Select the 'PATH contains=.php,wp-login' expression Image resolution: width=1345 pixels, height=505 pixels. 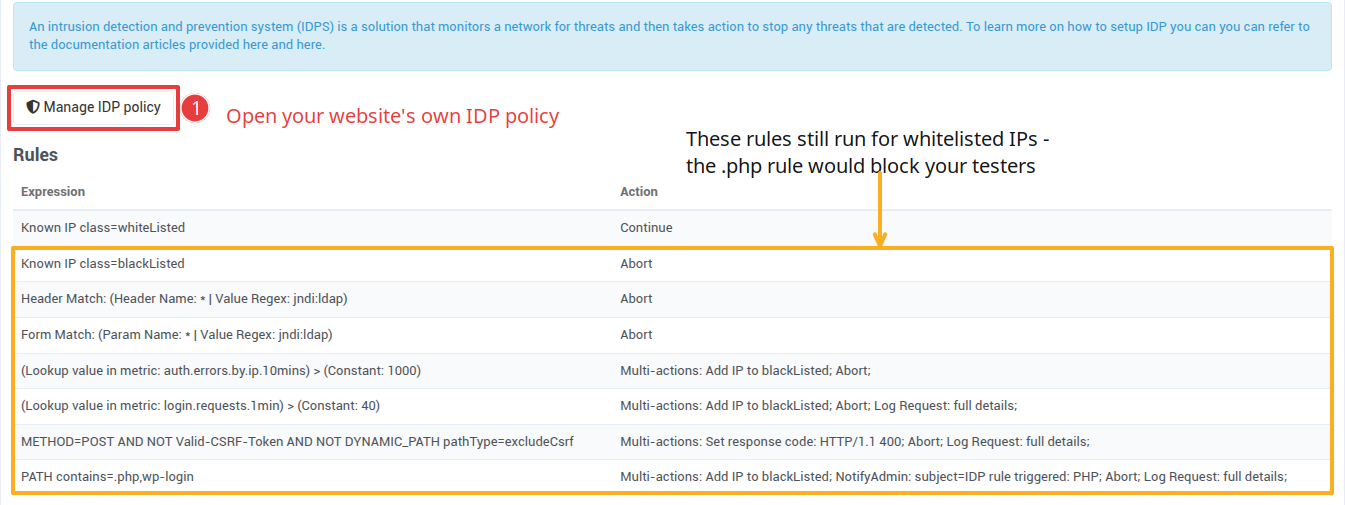click(107, 476)
